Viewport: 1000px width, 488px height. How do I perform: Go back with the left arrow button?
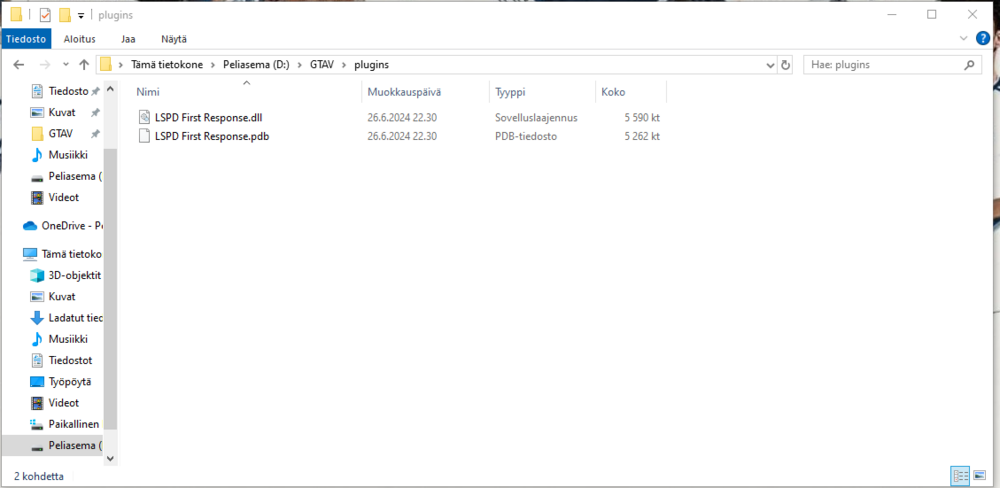[x=18, y=64]
